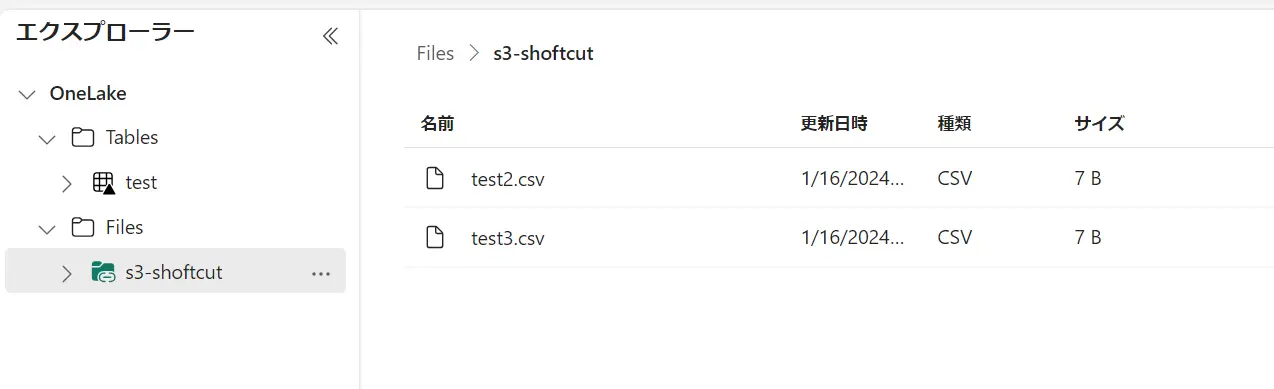The width and height of the screenshot is (1274, 389).
Task: Select the test tree item label
Action: pyautogui.click(x=141, y=183)
